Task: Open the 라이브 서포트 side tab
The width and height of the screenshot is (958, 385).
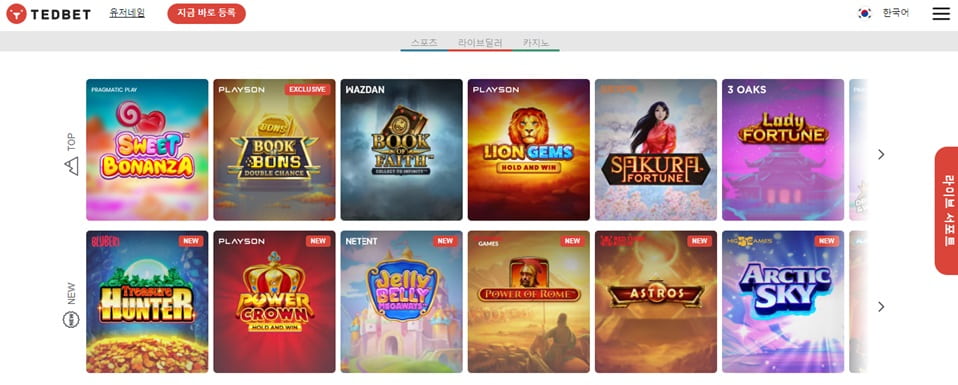Action: (x=946, y=211)
